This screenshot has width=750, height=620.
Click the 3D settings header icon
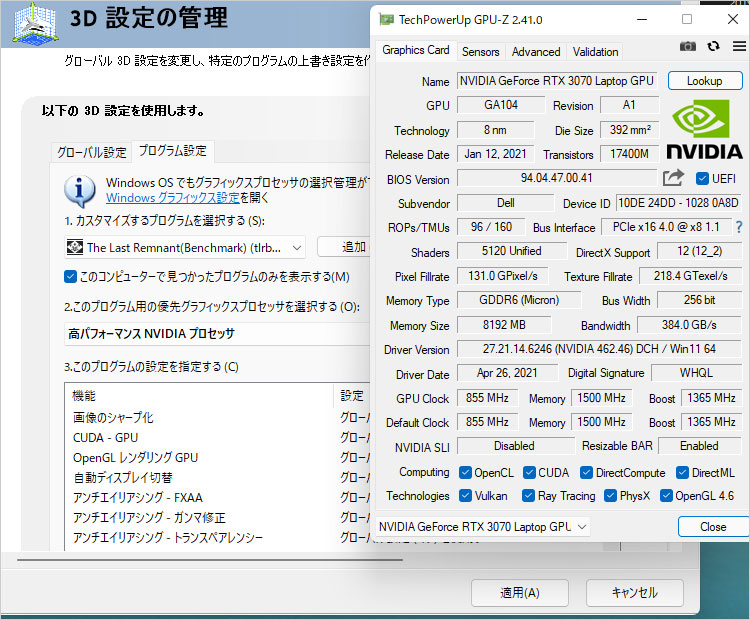tap(34, 22)
